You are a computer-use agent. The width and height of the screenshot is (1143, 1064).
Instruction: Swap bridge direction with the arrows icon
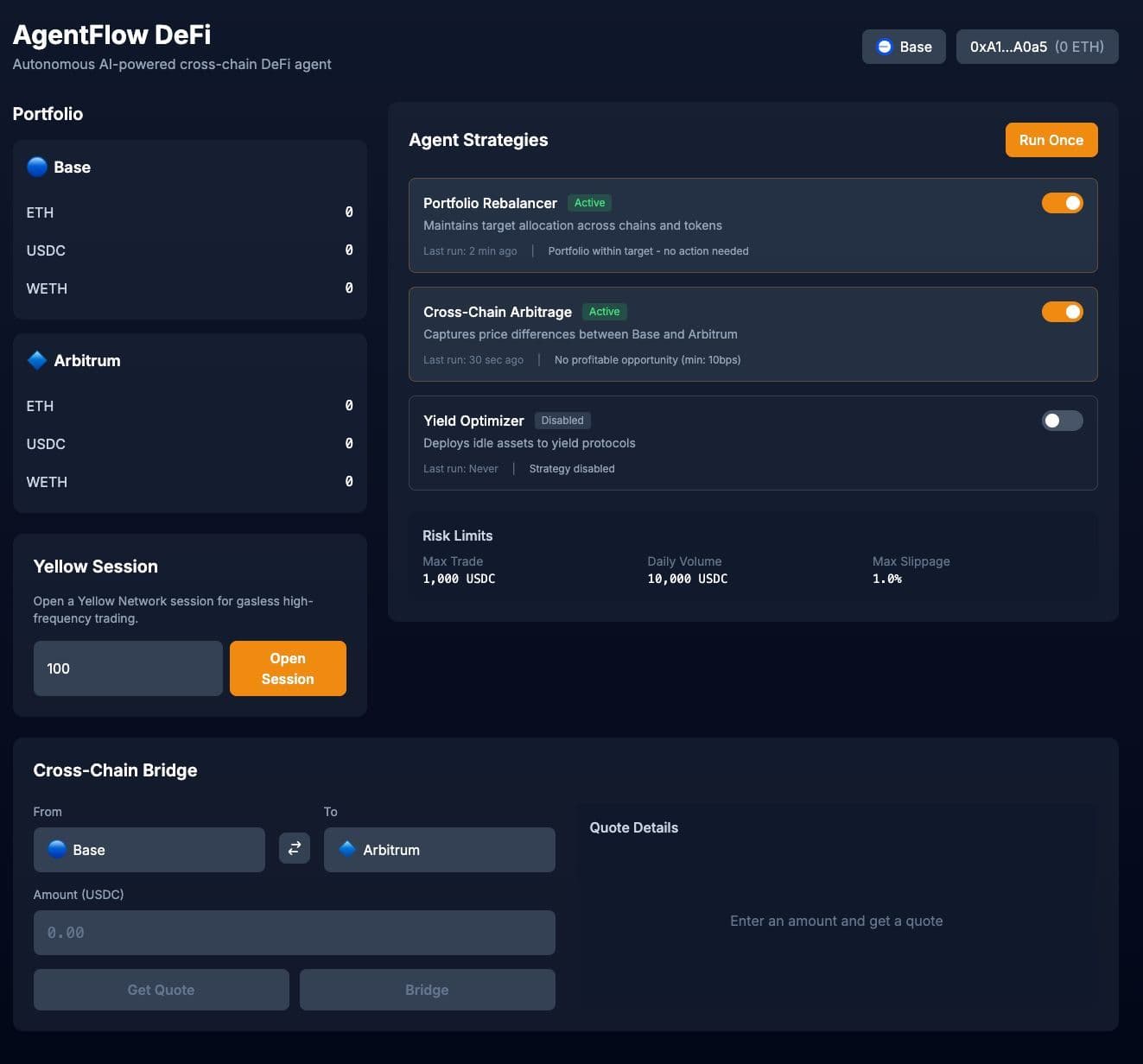point(295,849)
